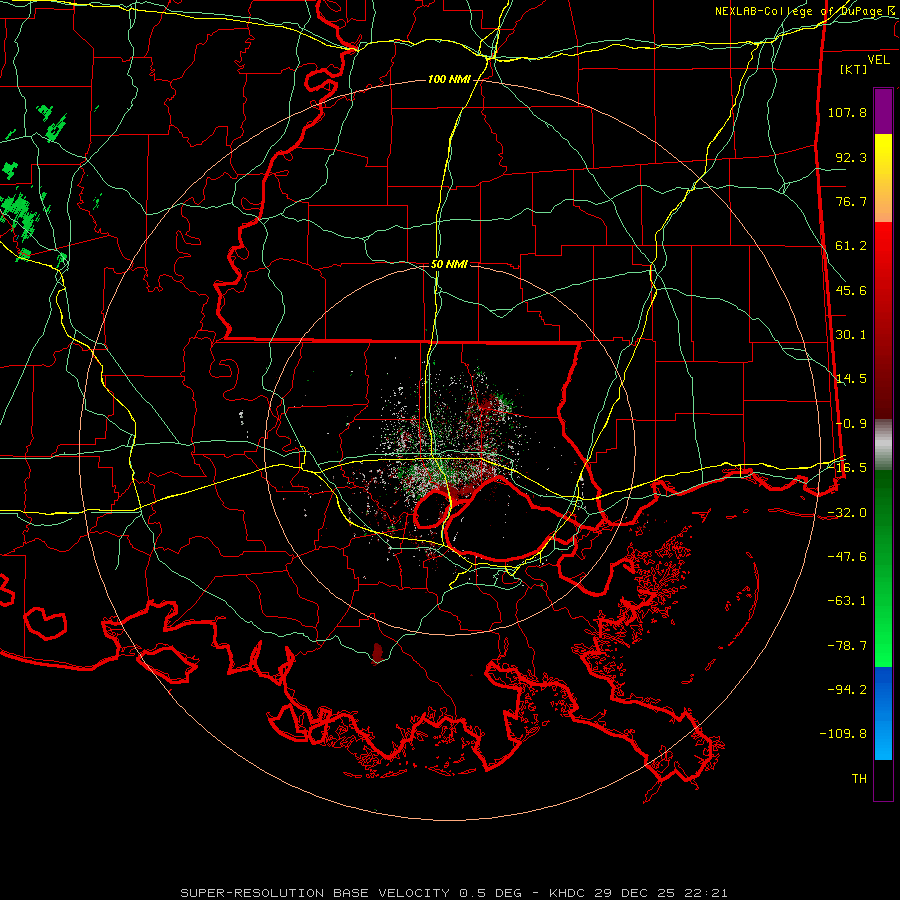Click the TH legend label
900x900 pixels.
tap(859, 779)
